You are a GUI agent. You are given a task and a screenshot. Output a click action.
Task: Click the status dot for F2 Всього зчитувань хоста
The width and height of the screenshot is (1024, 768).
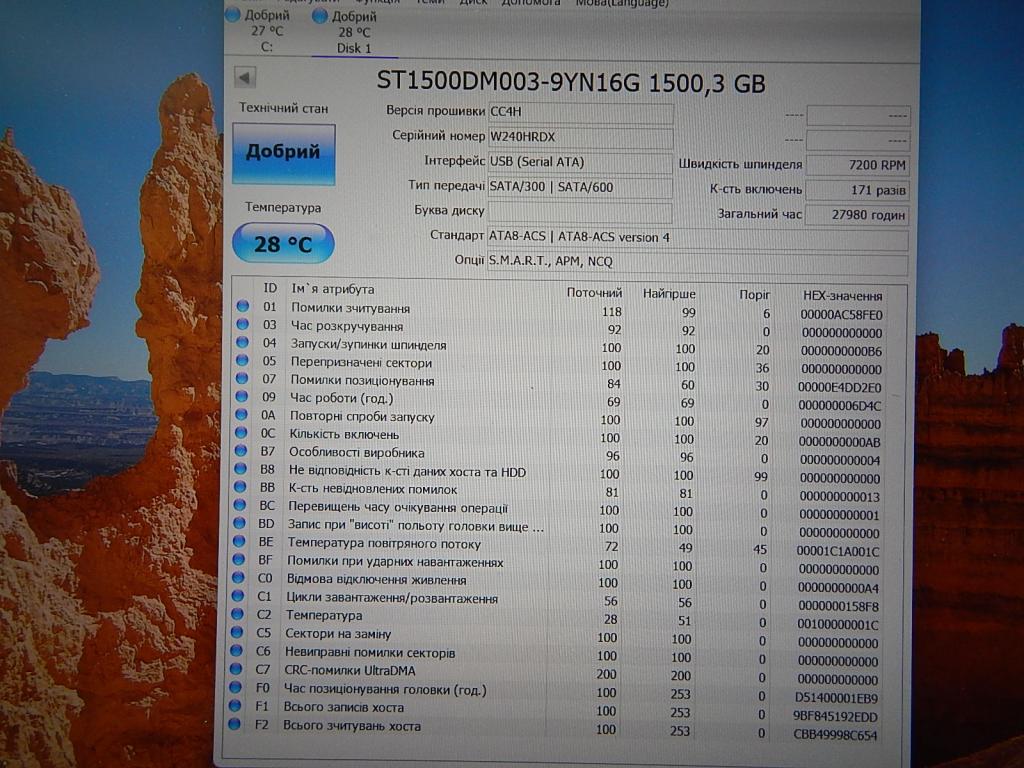234,724
